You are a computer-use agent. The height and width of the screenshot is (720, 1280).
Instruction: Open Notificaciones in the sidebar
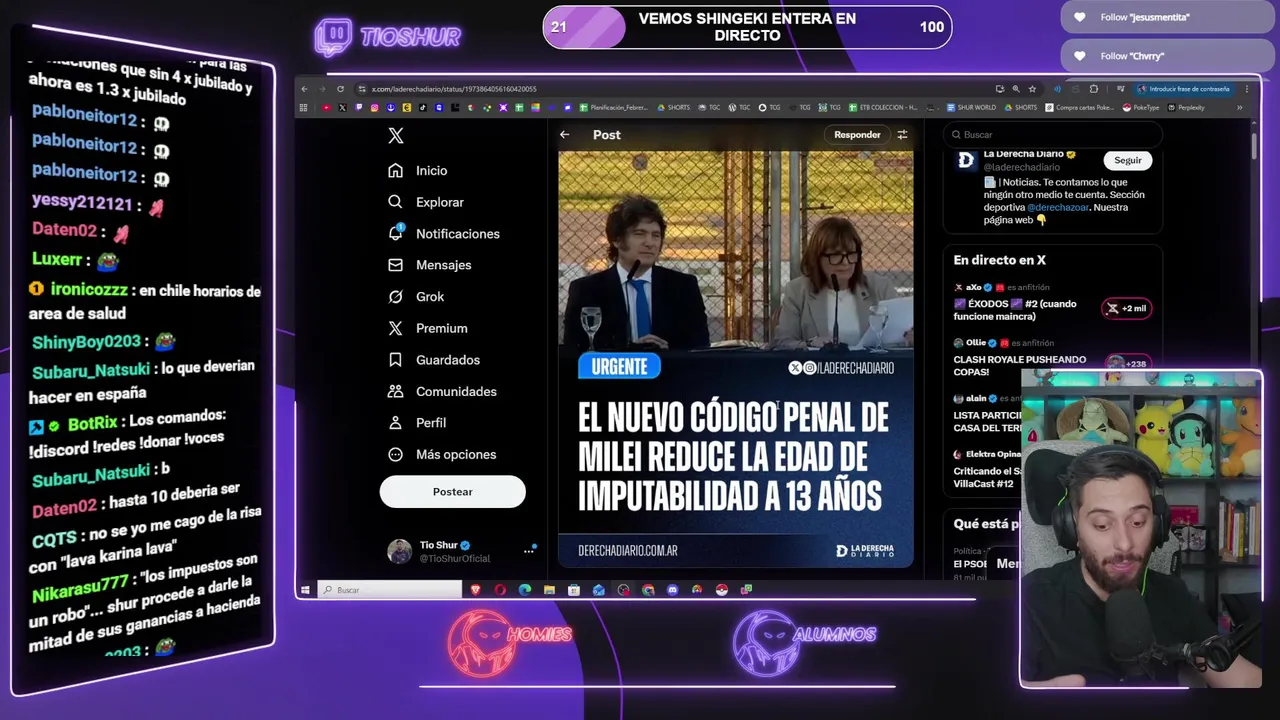click(444, 233)
